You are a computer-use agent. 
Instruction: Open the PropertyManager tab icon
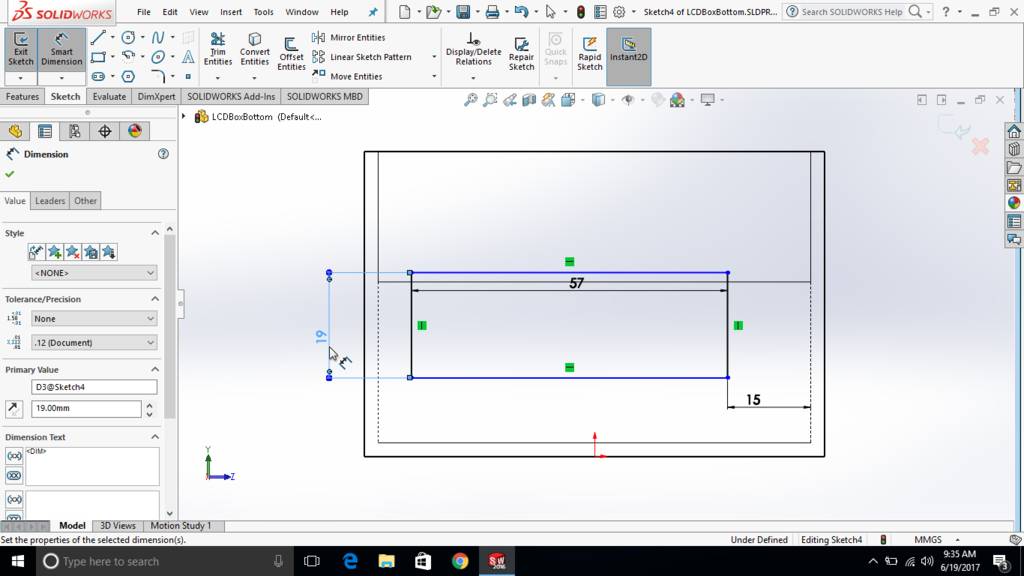coord(45,131)
